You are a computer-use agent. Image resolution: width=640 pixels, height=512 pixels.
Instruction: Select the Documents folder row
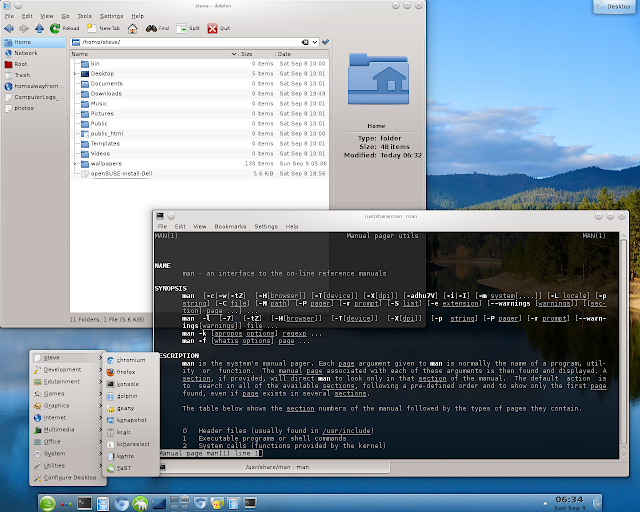point(199,84)
